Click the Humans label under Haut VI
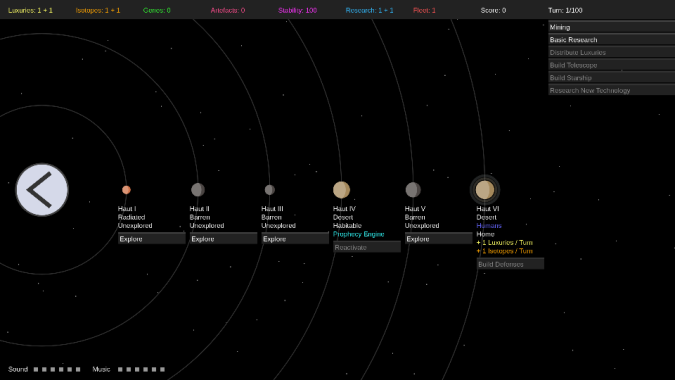This screenshot has height=380, width=675. click(x=489, y=226)
